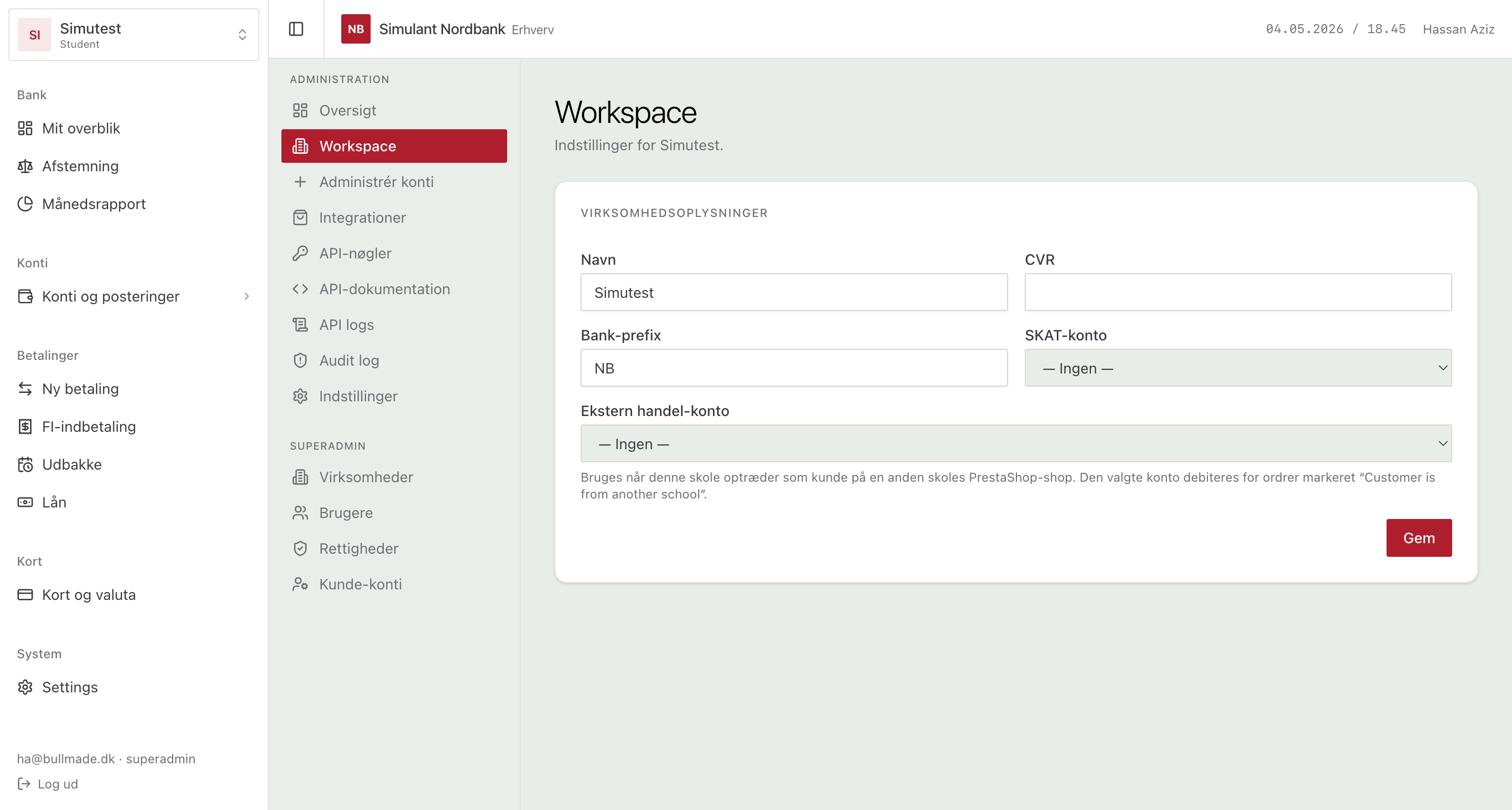Click the 04.05.2026 / 18.45 timestamp
This screenshot has width=1512, height=810.
tap(1335, 29)
